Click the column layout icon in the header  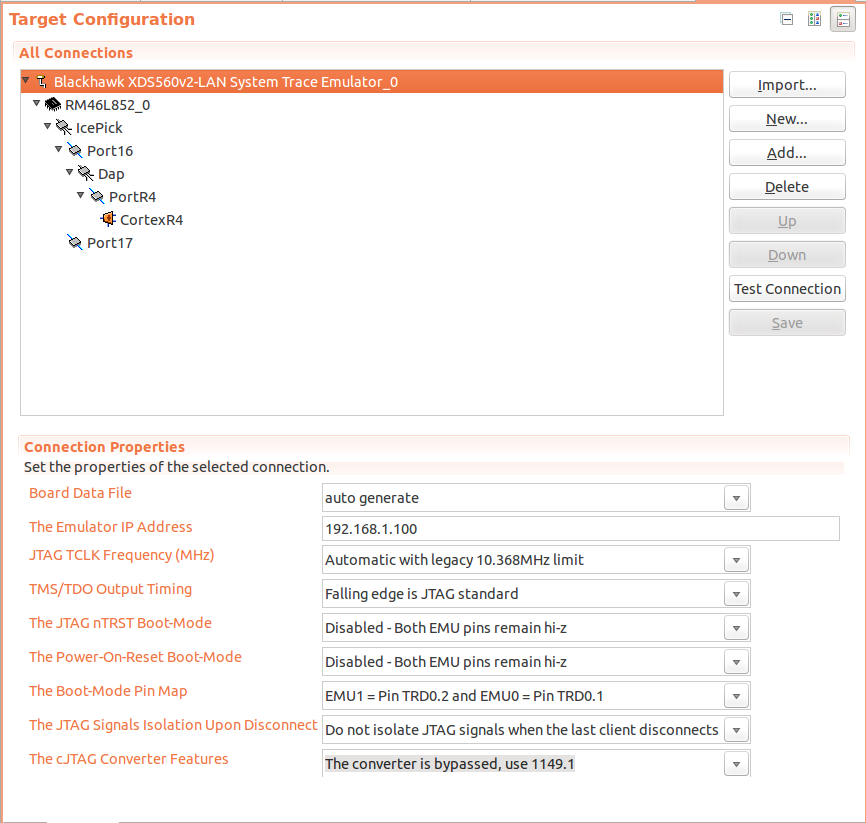814,19
